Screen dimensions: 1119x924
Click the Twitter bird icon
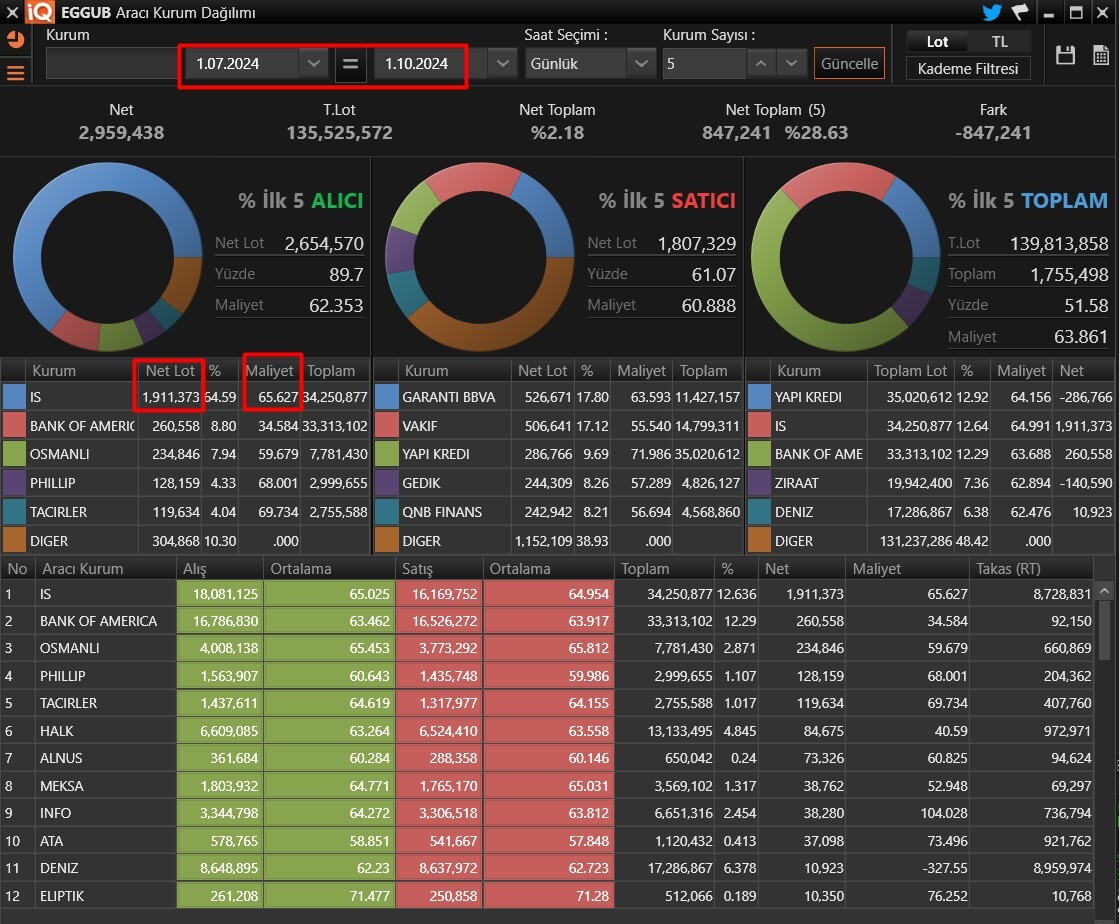coord(991,12)
